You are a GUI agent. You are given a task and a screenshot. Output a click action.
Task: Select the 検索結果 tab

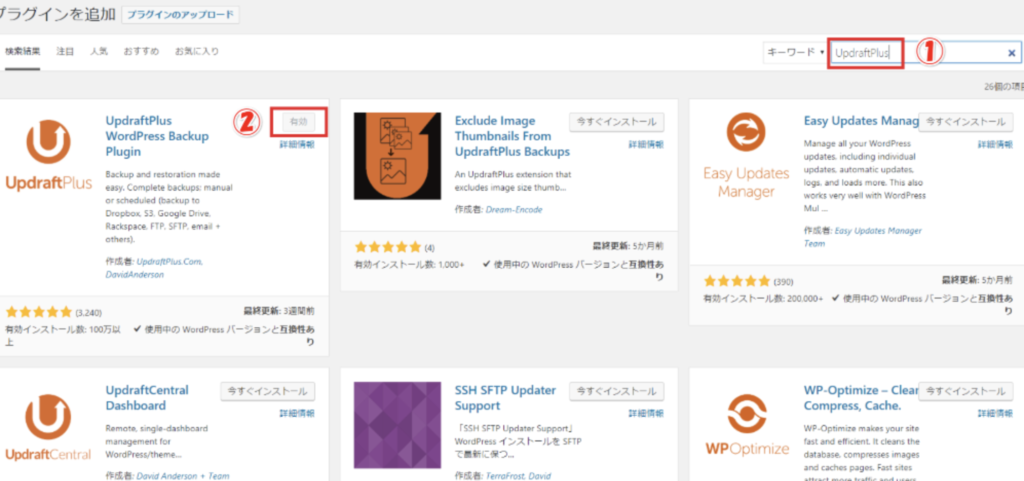(22, 51)
